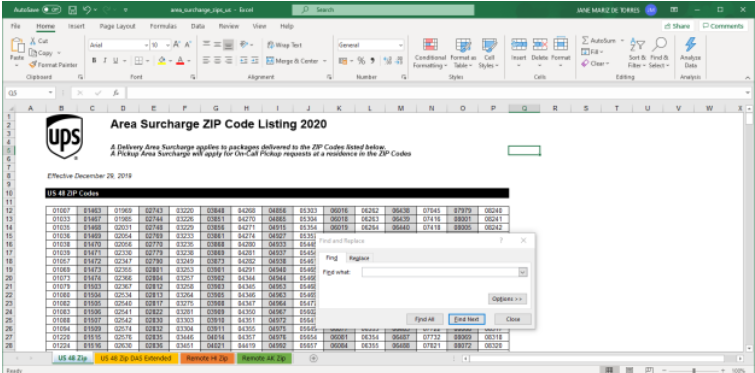
Task: Click the Paste icon
Action: pyautogui.click(x=17, y=46)
